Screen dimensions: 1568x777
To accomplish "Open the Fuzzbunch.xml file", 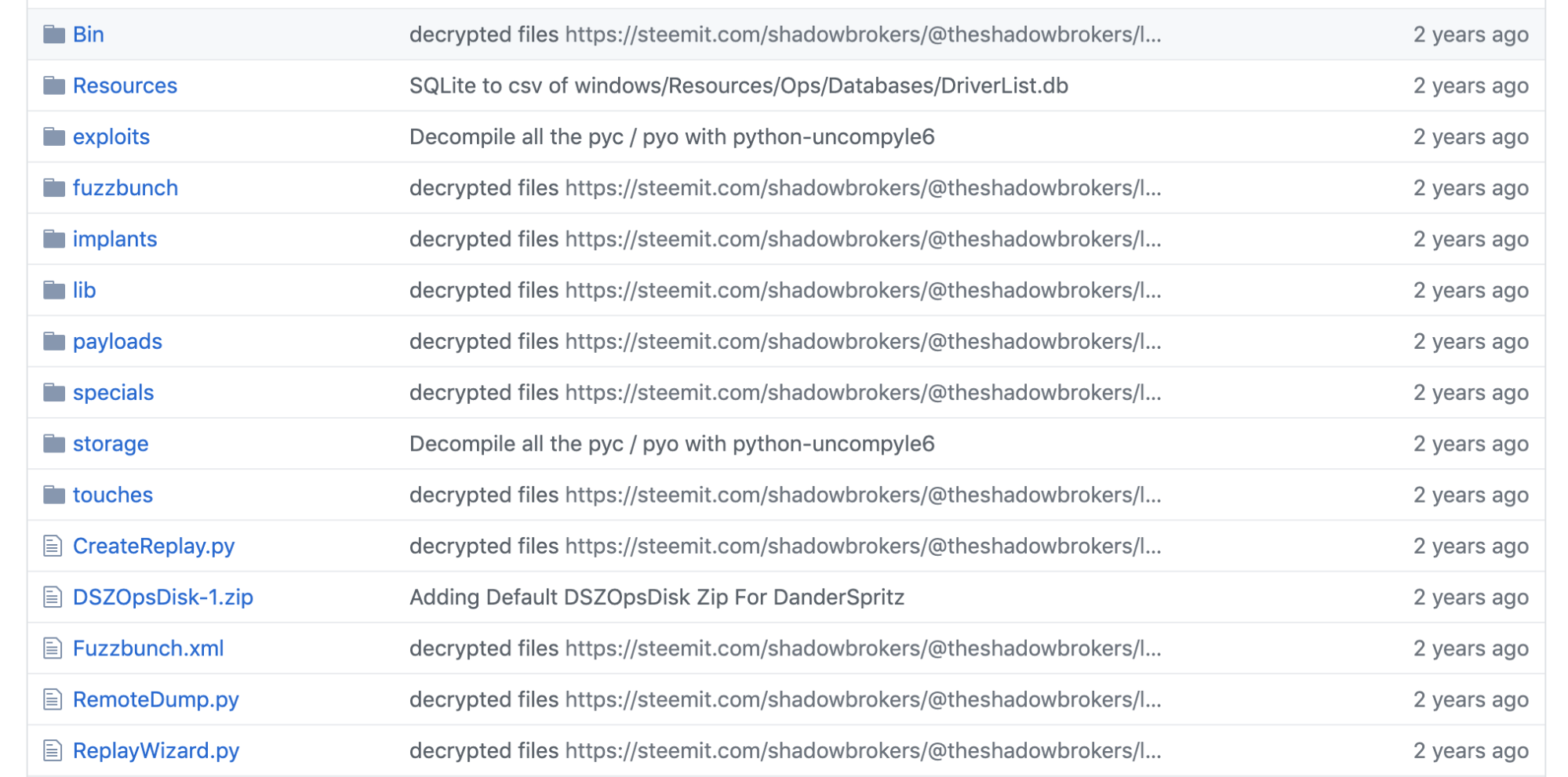I will pyautogui.click(x=148, y=648).
